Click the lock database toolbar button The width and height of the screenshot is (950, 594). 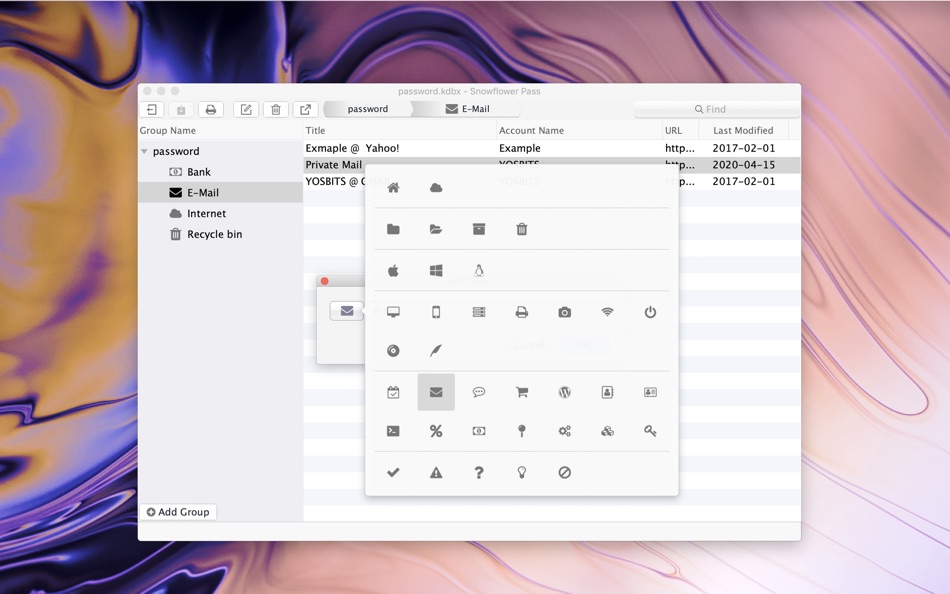(151, 109)
